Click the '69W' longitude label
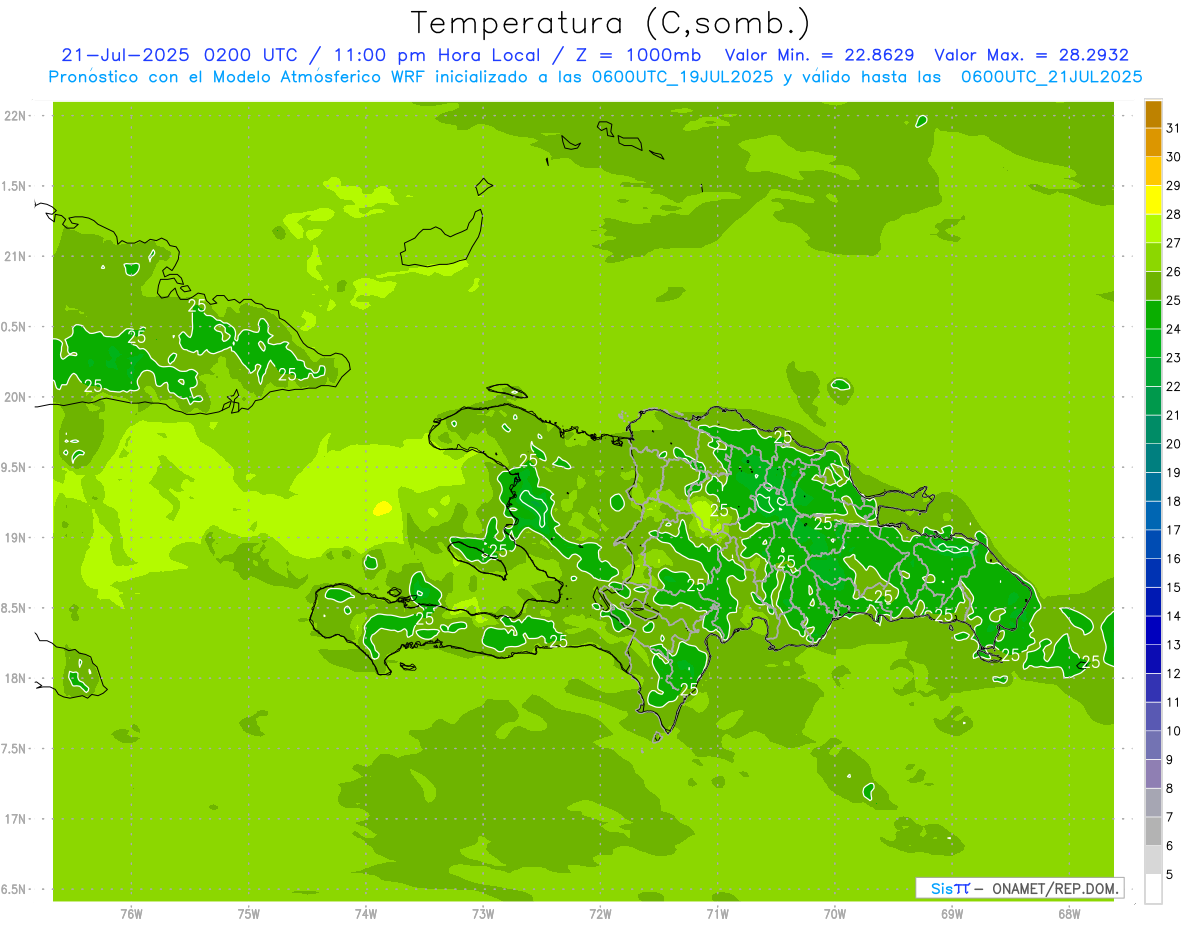1200x927 pixels. coord(952,914)
